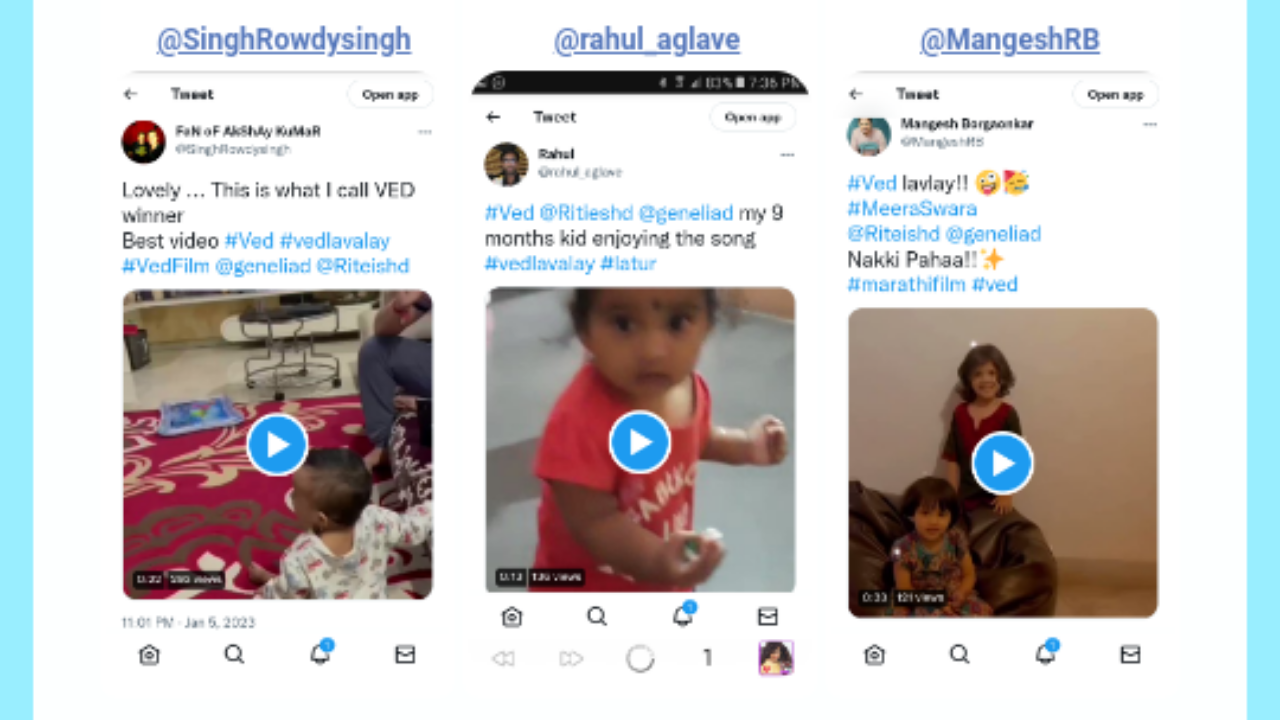Open notifications bell under right tweet

click(1045, 653)
